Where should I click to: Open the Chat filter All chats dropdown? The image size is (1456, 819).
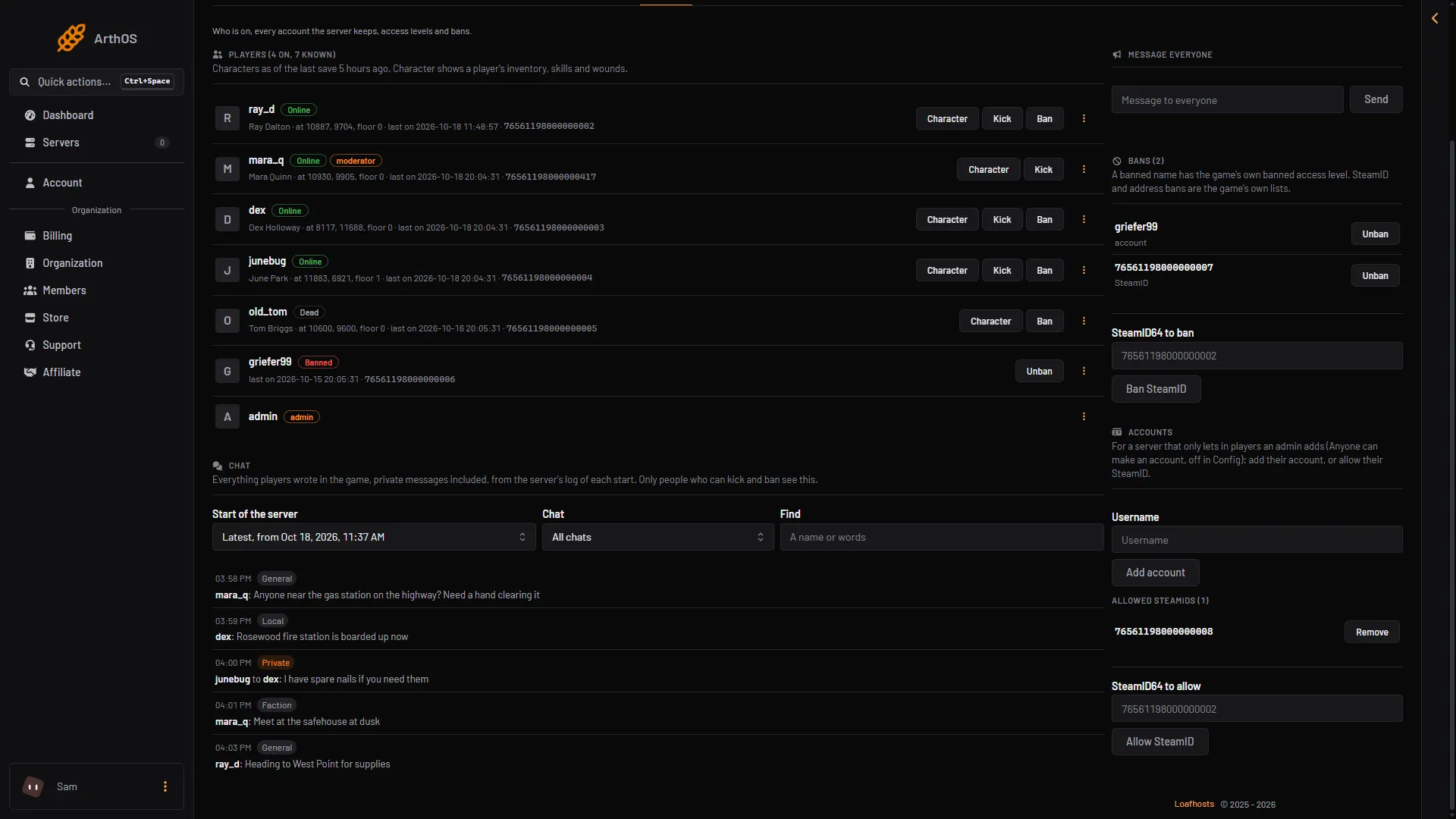[x=657, y=538]
